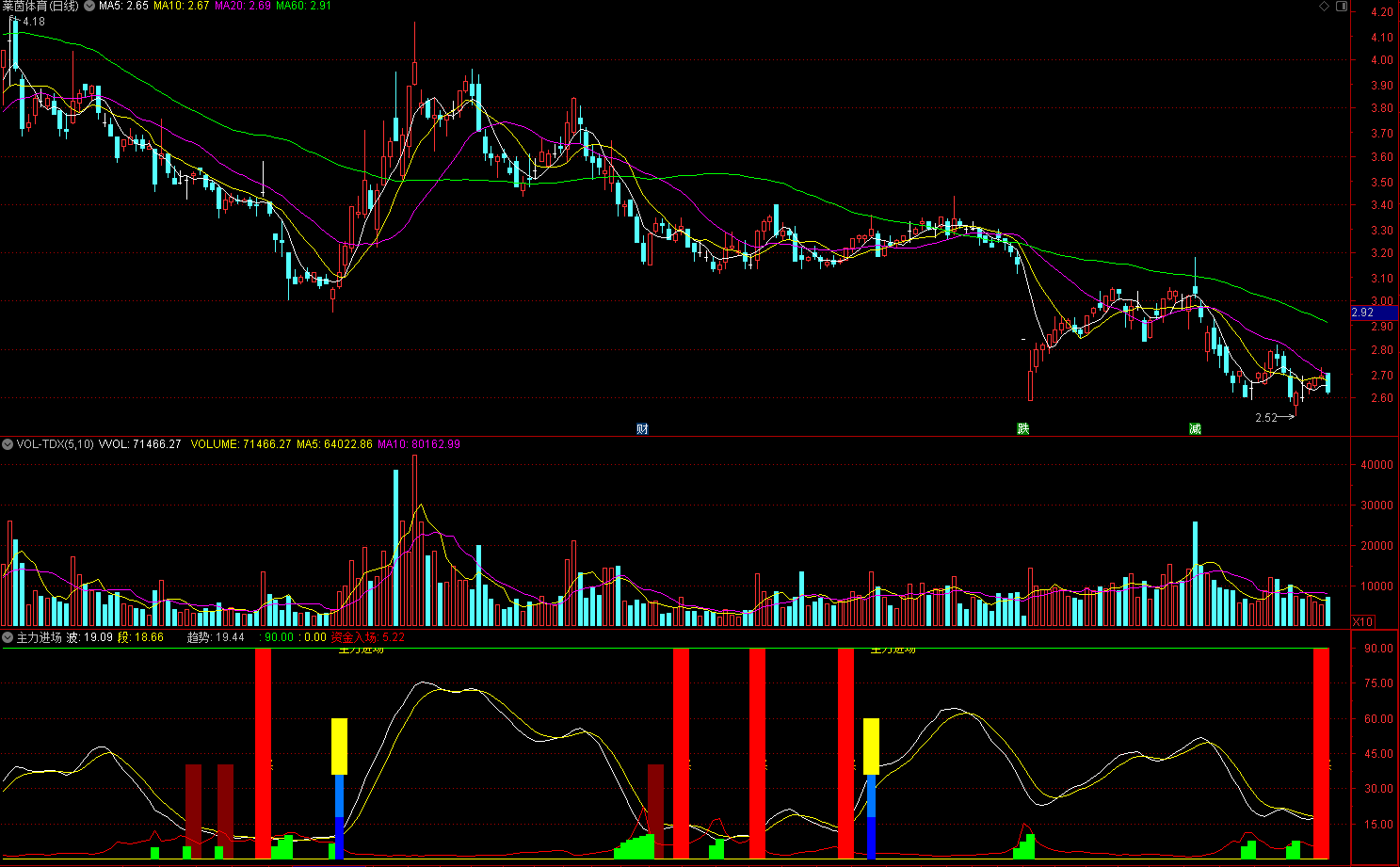Viewport: 1400px width, 867px height.
Task: Click the X10 volume scale label
Action: pos(1362,621)
